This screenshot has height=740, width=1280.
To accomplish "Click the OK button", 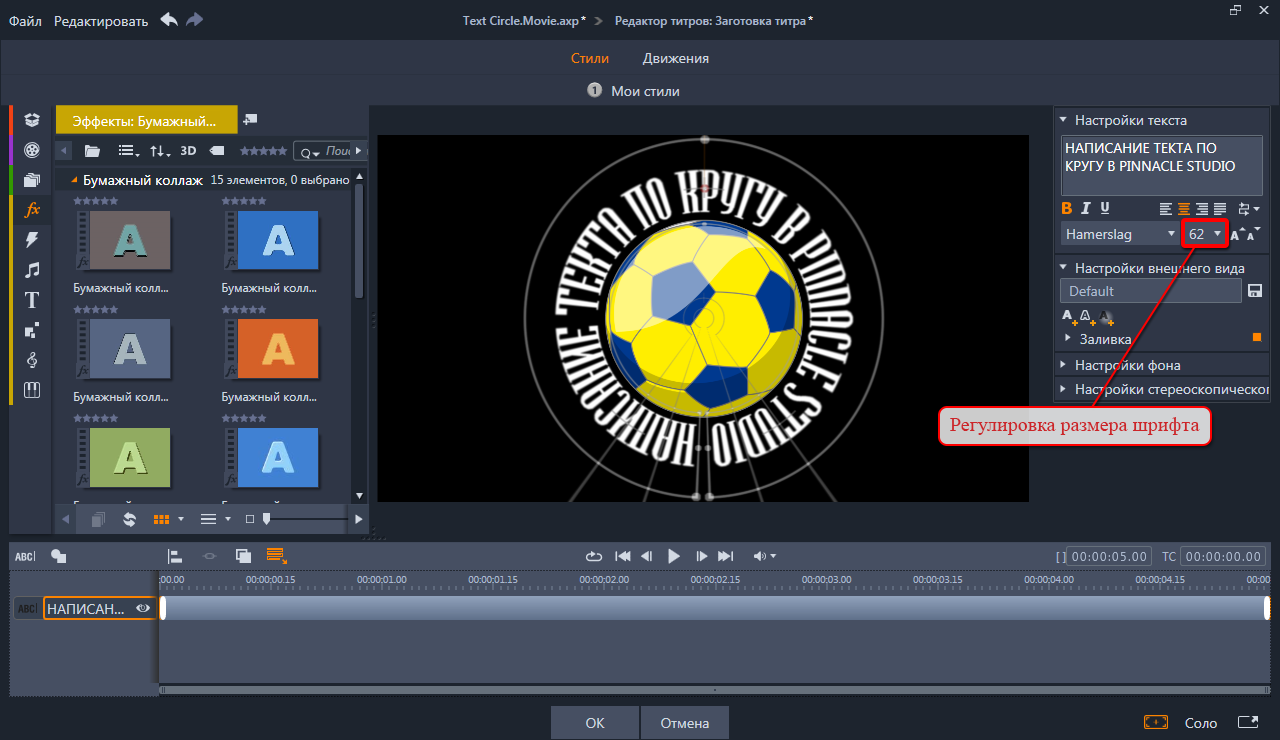I will (595, 723).
